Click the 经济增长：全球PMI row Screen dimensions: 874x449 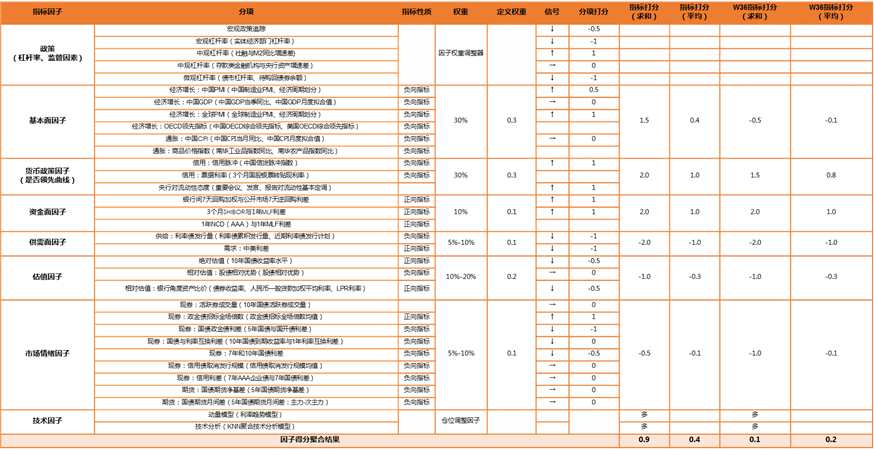tap(246, 115)
